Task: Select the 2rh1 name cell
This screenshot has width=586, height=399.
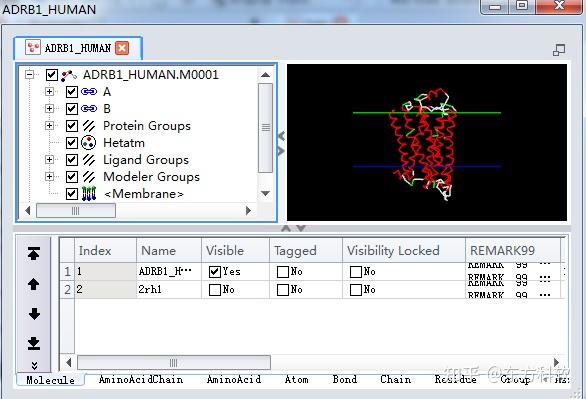Action: (x=169, y=290)
